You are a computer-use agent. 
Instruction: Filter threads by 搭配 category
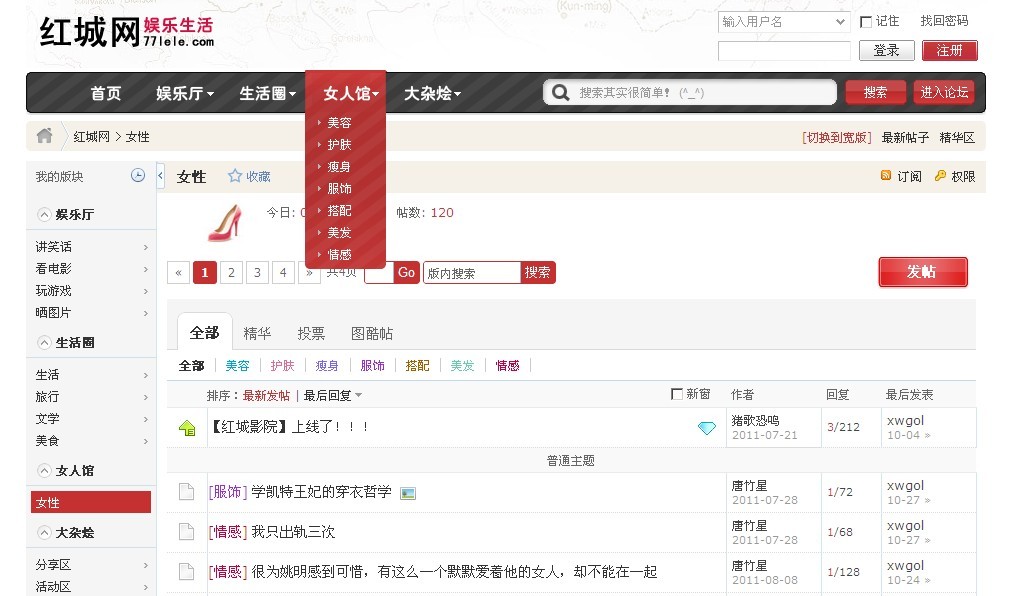(417, 366)
